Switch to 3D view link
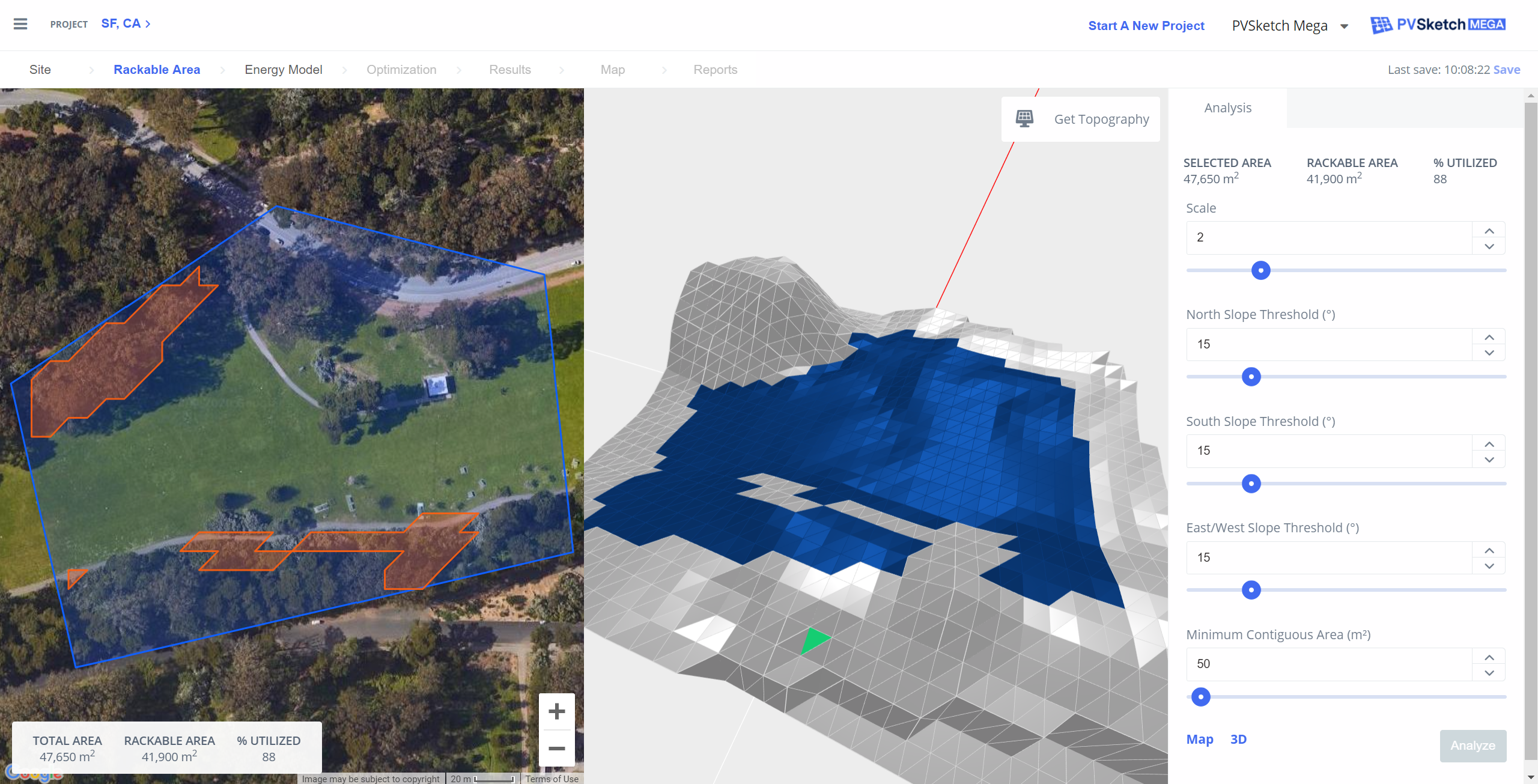Image resolution: width=1538 pixels, height=784 pixels. point(1238,740)
